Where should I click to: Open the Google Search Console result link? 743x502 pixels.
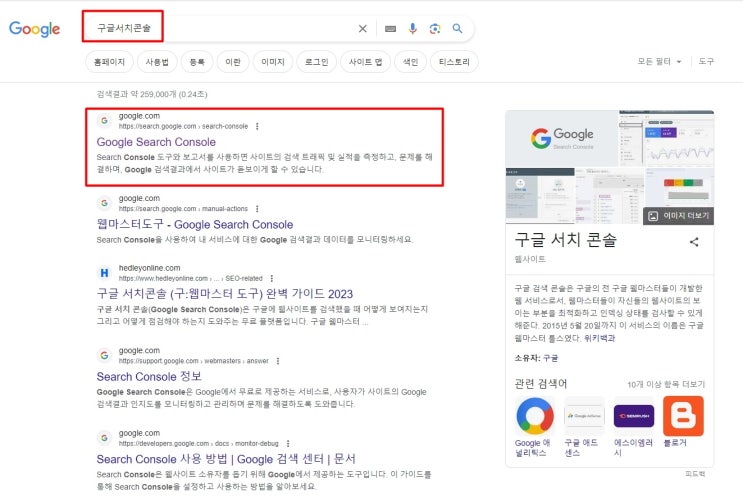coord(156,142)
